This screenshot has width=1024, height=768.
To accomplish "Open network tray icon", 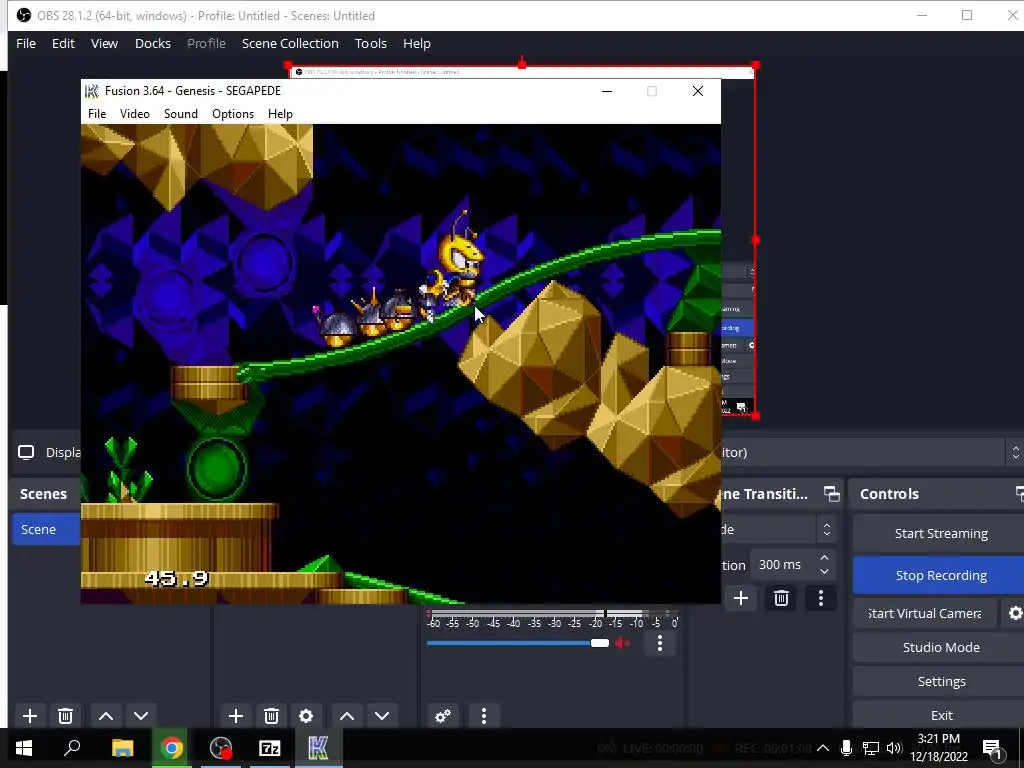I will tap(871, 748).
